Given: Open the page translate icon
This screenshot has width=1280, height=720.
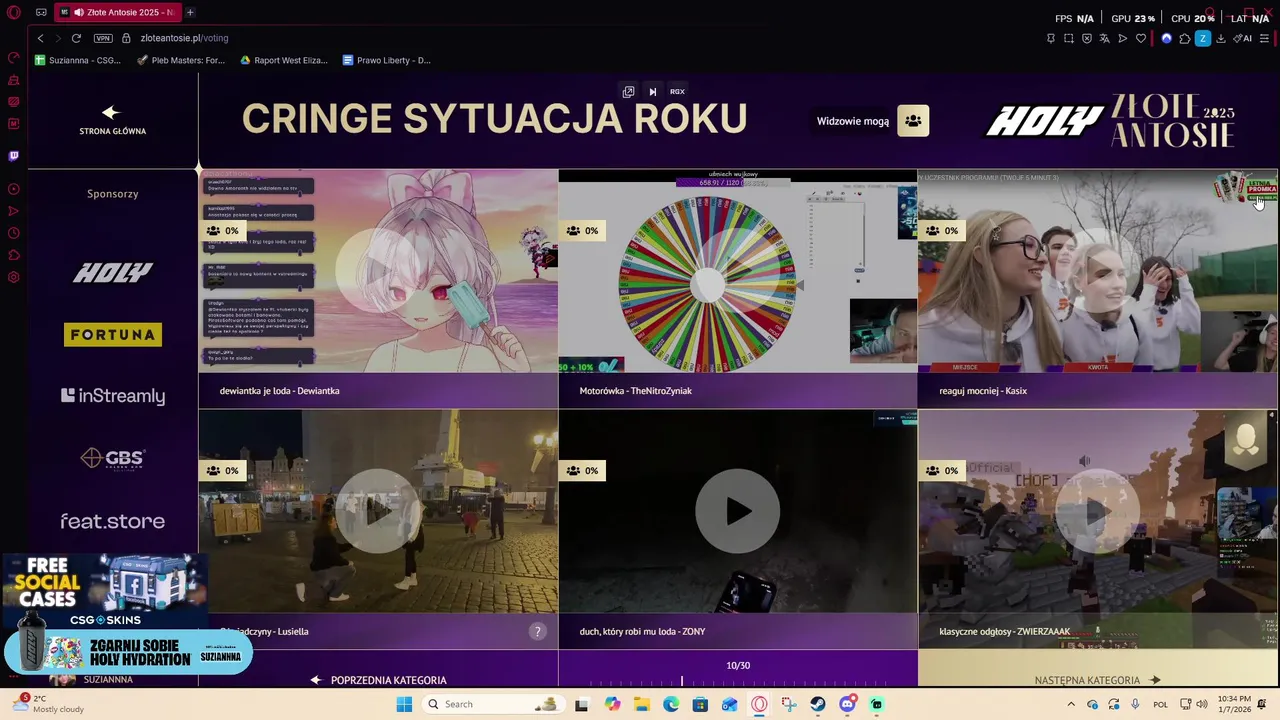Looking at the screenshot, I should click(x=1104, y=38).
